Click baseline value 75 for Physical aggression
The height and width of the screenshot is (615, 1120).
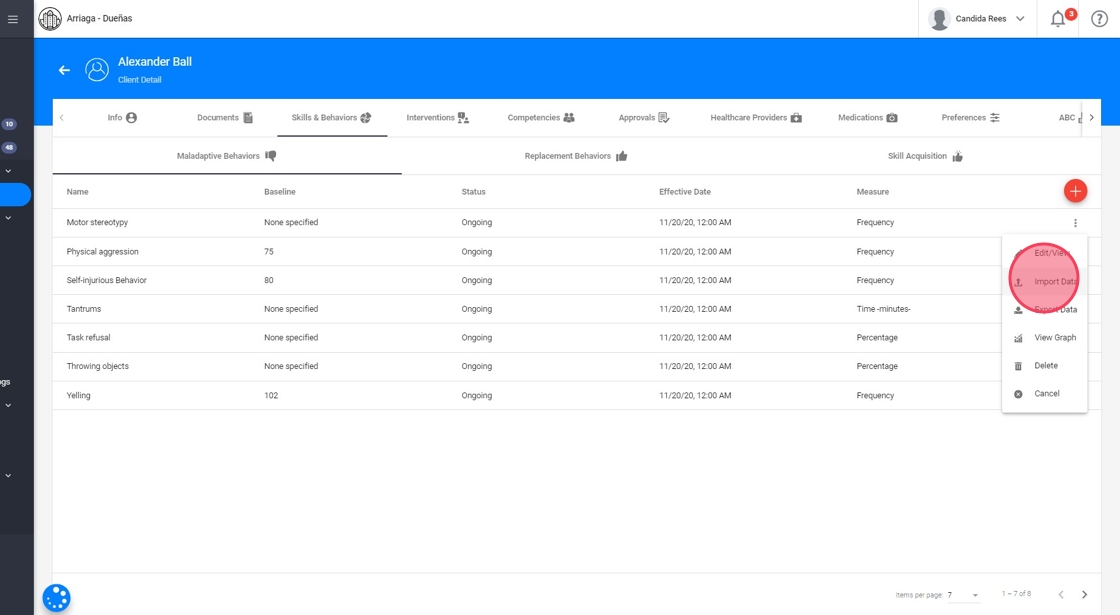(x=269, y=251)
